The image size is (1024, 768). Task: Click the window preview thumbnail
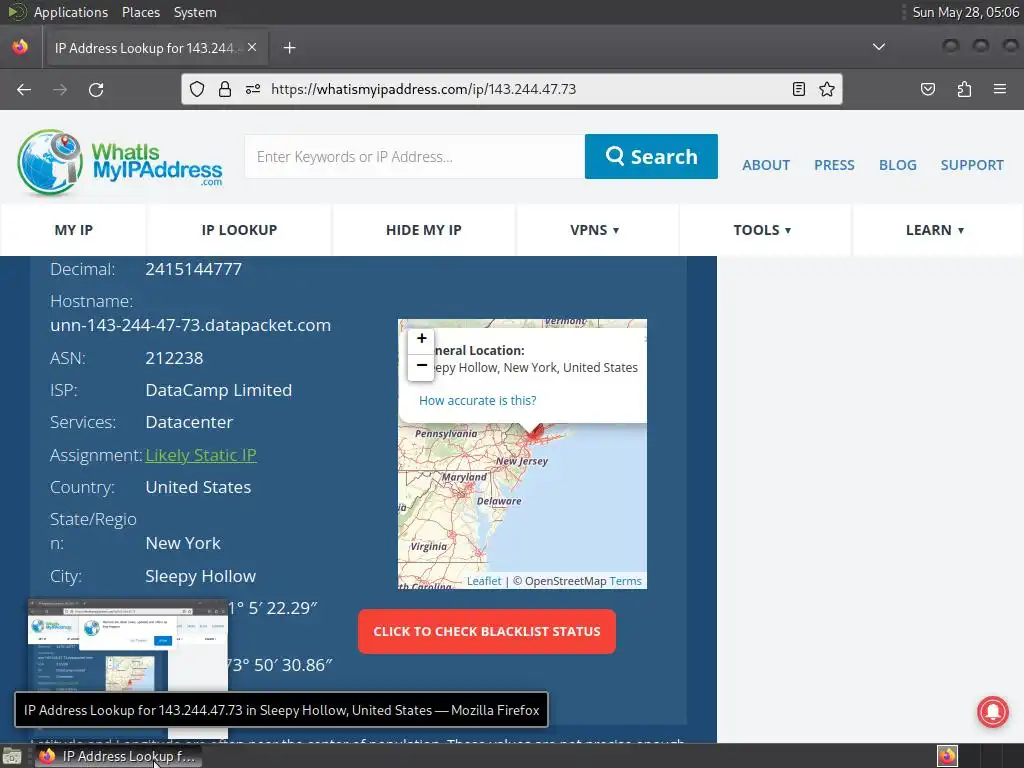pyautogui.click(x=128, y=645)
